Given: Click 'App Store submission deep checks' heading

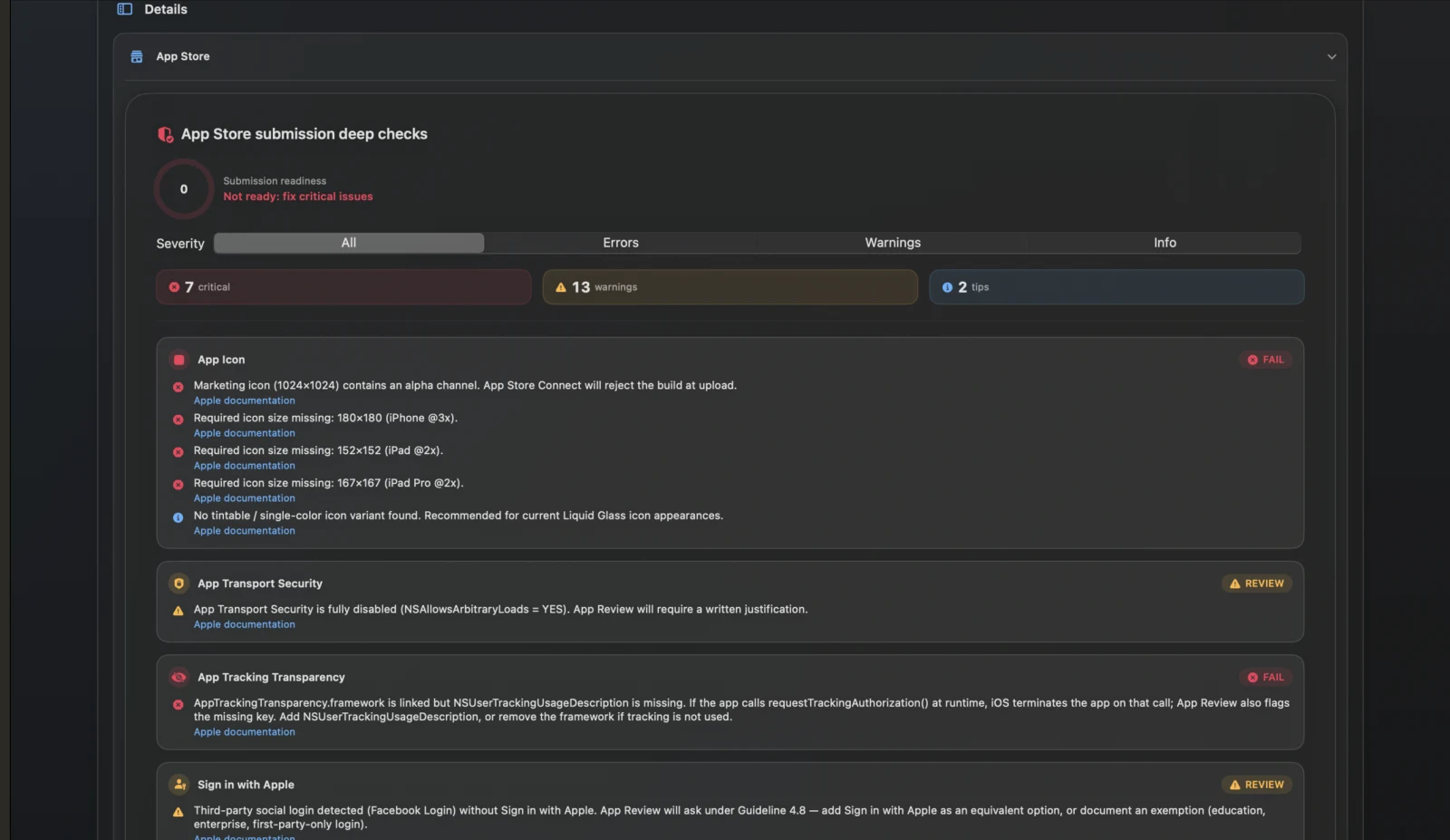Looking at the screenshot, I should pos(304,134).
